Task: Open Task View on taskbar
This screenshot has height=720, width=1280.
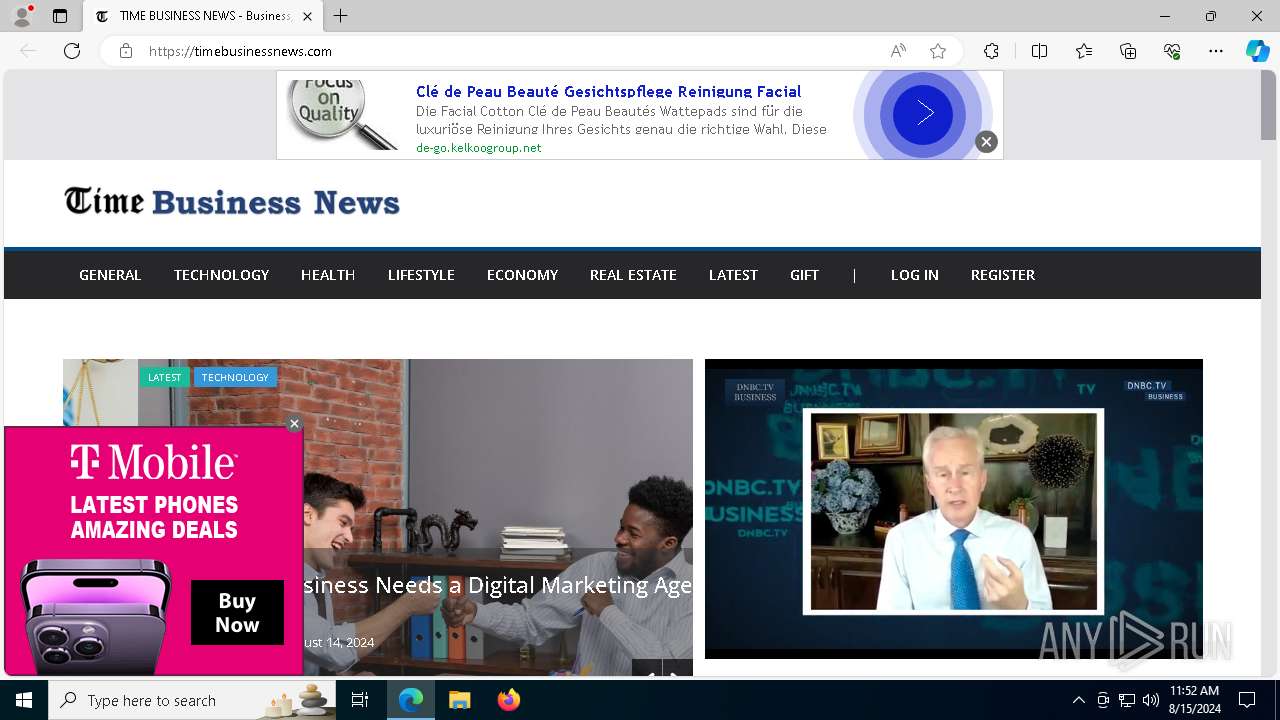Action: click(360, 700)
